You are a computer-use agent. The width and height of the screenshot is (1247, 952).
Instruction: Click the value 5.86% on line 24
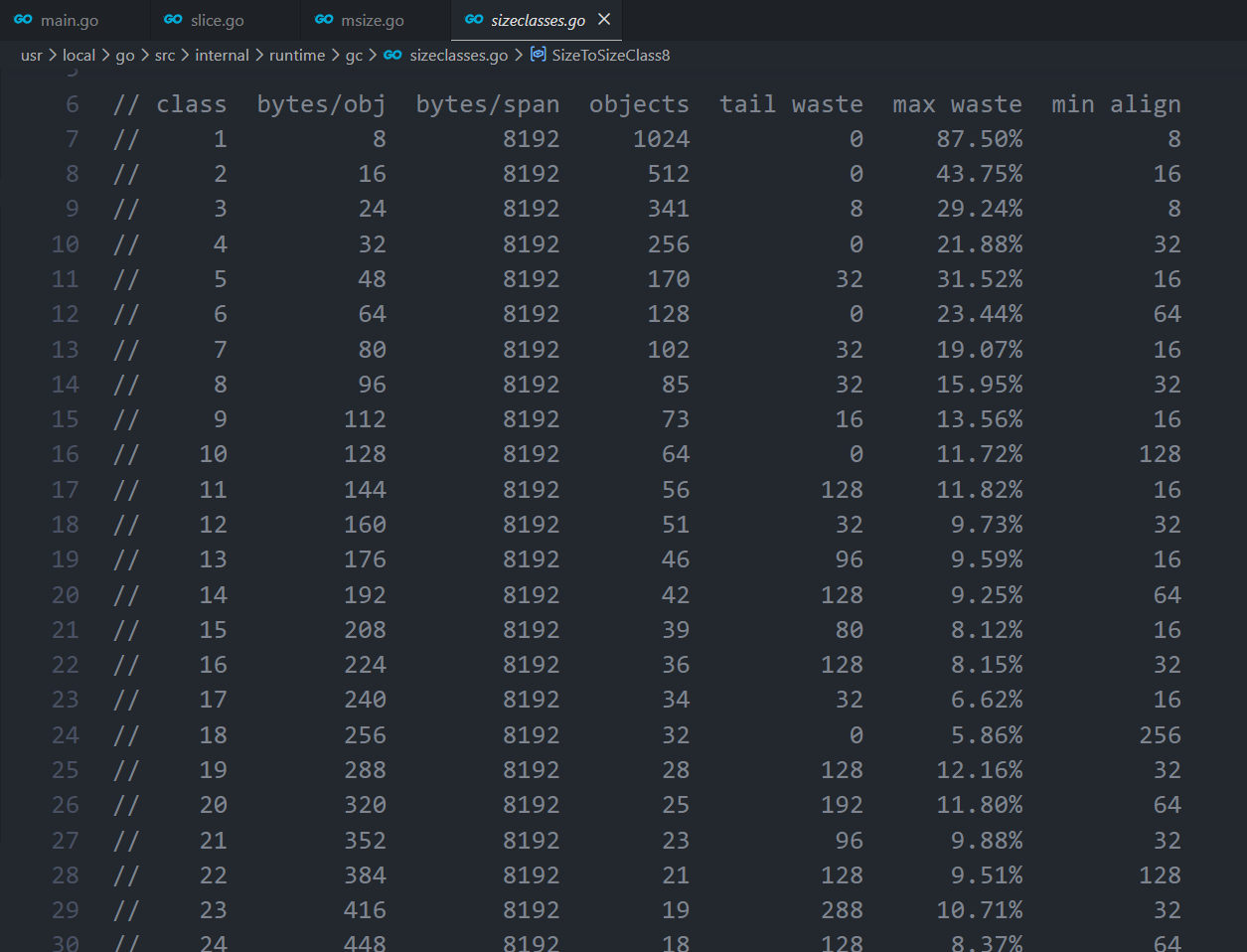point(986,735)
